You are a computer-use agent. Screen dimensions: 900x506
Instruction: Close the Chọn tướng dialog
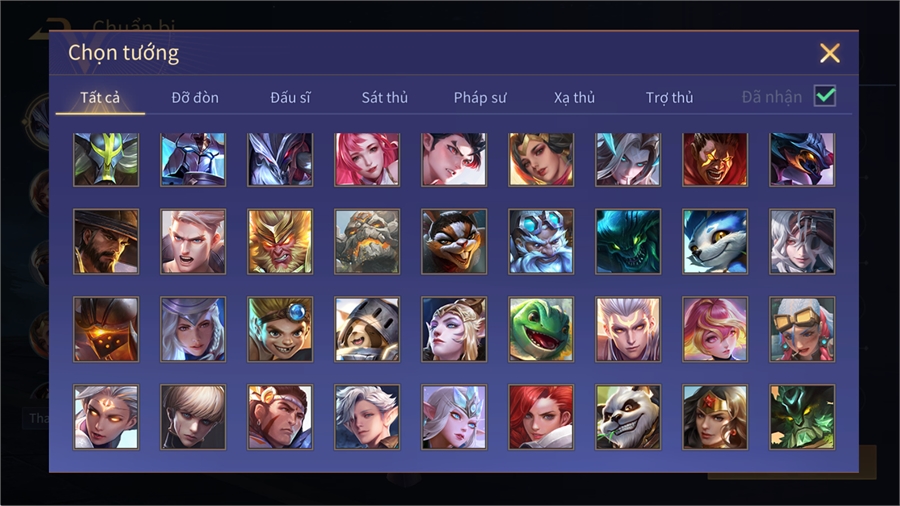click(830, 53)
